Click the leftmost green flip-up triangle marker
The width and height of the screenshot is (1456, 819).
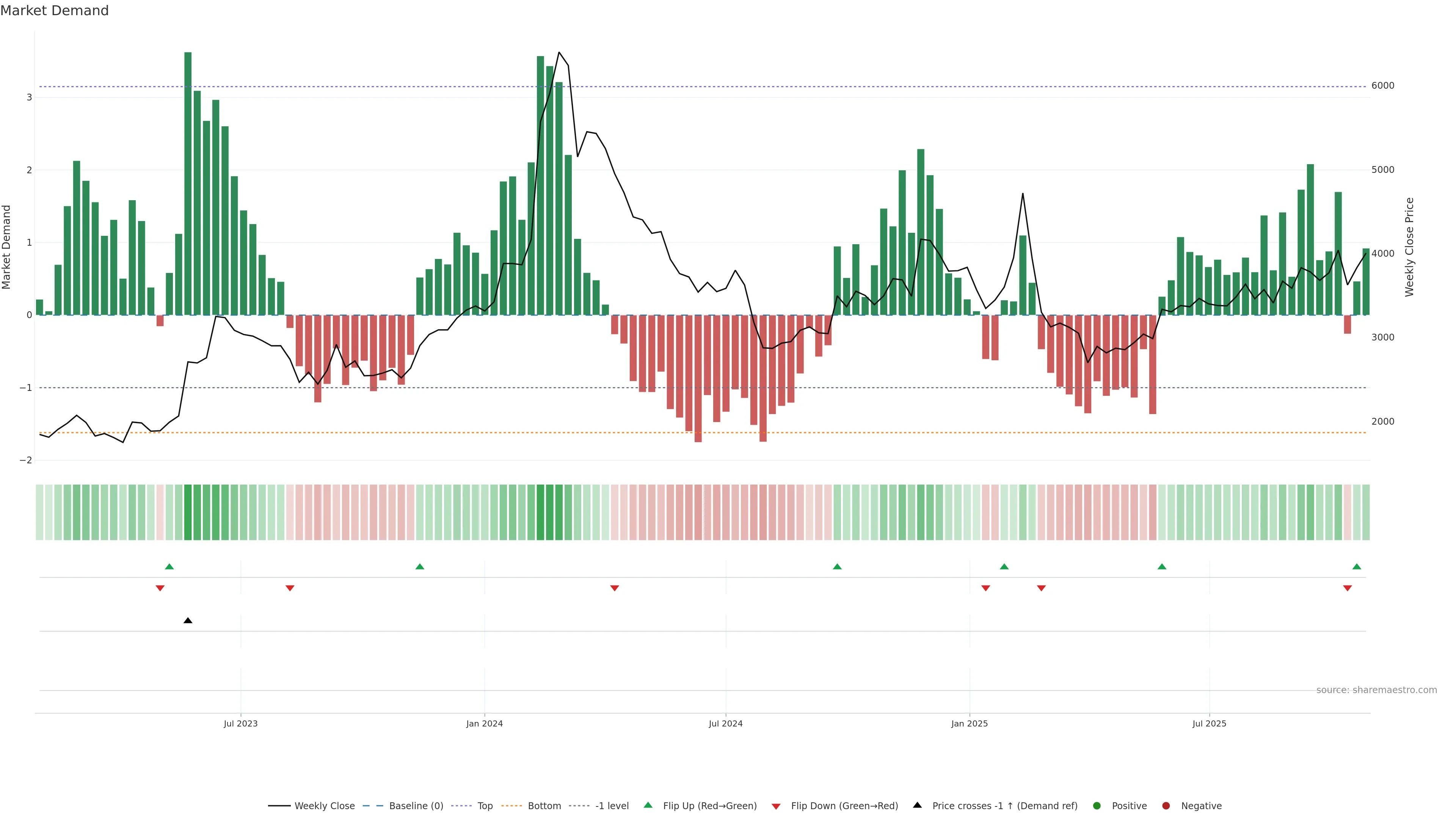tap(169, 566)
